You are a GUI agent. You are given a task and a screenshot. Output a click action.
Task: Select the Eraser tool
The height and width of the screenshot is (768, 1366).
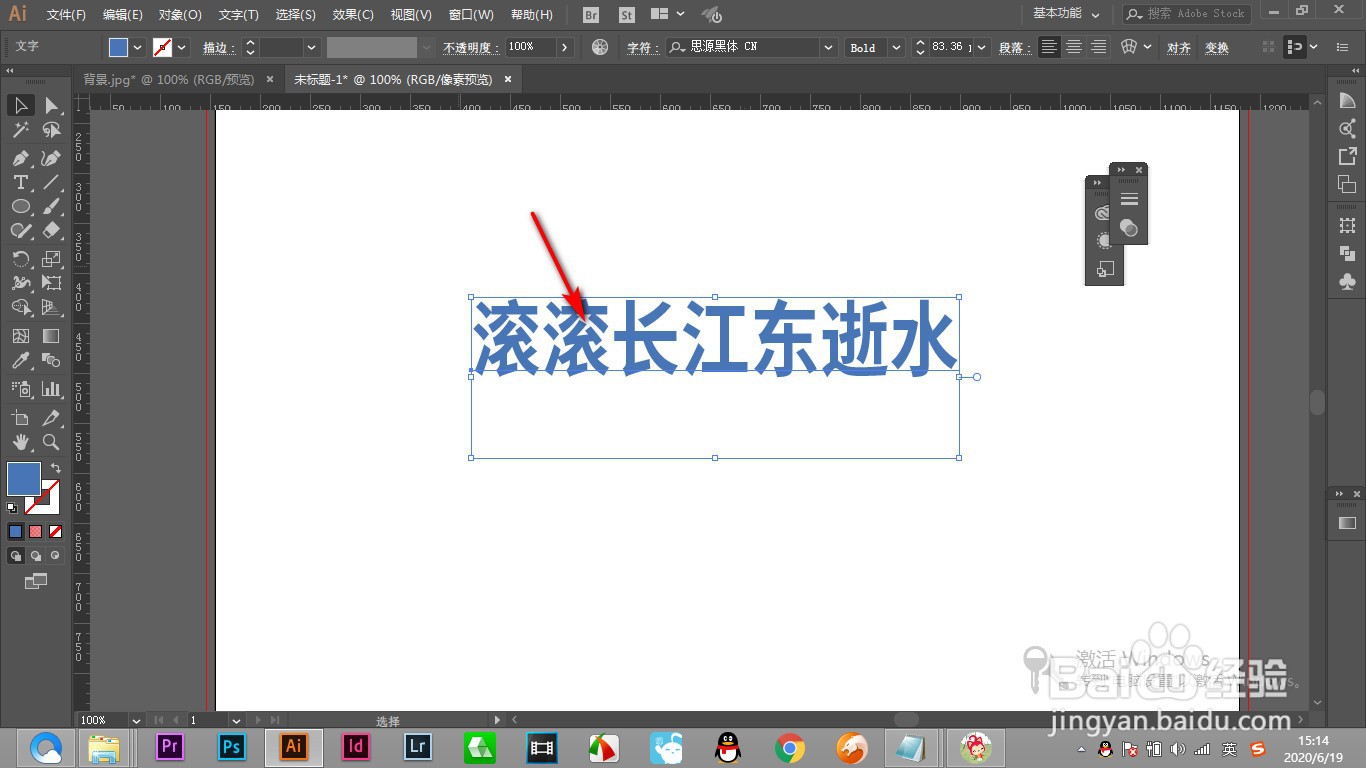(x=51, y=230)
